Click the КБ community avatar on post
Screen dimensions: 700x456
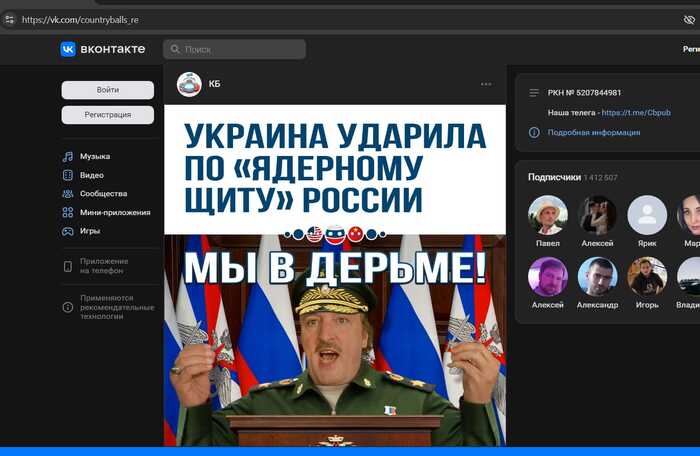(189, 84)
